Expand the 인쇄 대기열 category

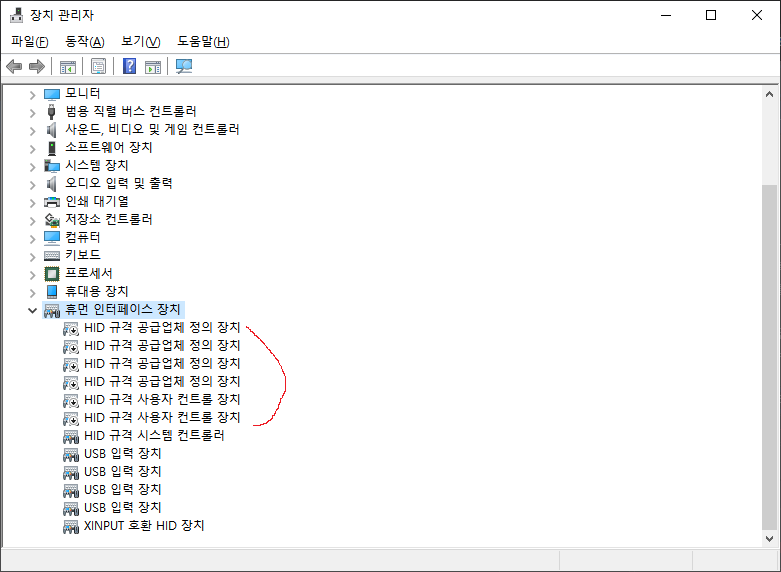pyautogui.click(x=32, y=203)
